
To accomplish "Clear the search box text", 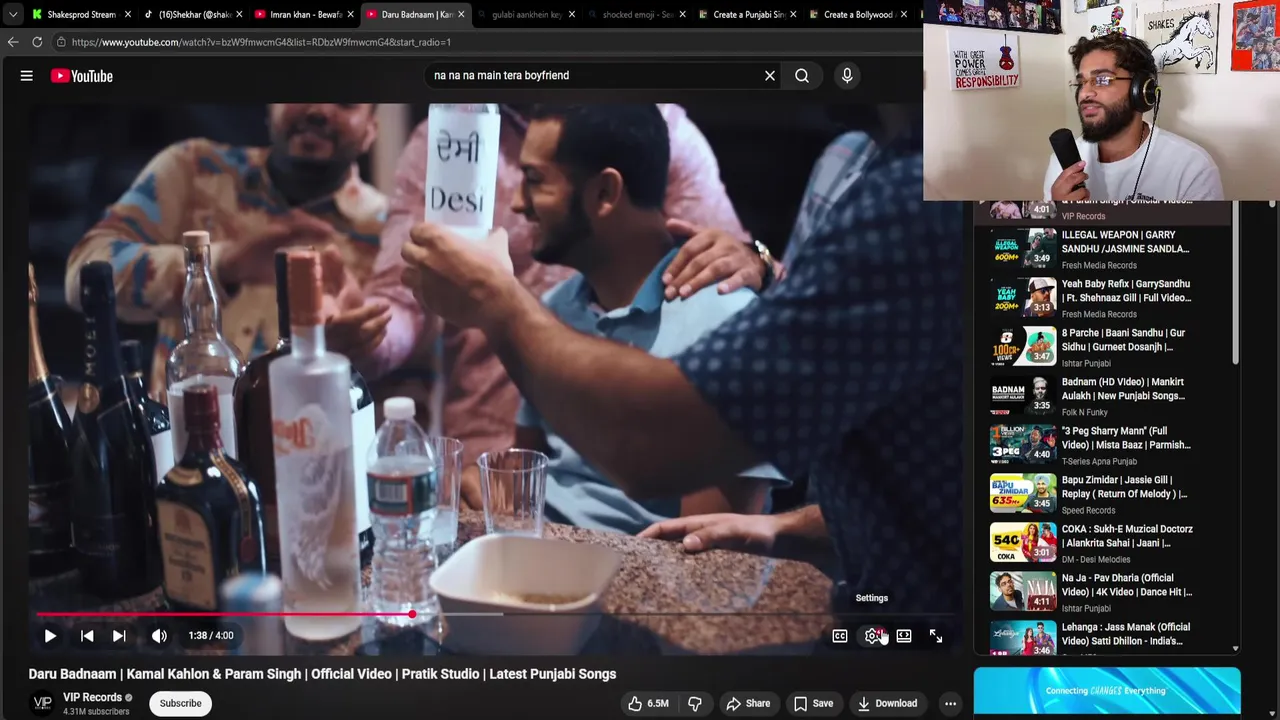I will click(770, 75).
